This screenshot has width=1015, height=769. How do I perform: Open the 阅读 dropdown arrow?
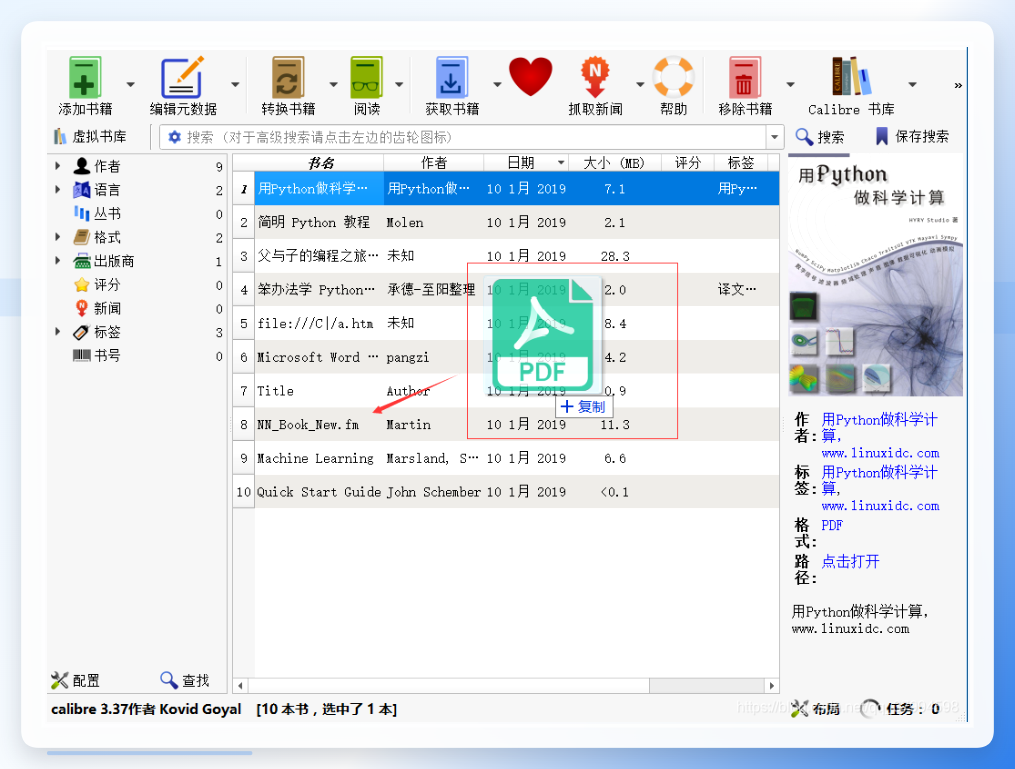tap(399, 85)
